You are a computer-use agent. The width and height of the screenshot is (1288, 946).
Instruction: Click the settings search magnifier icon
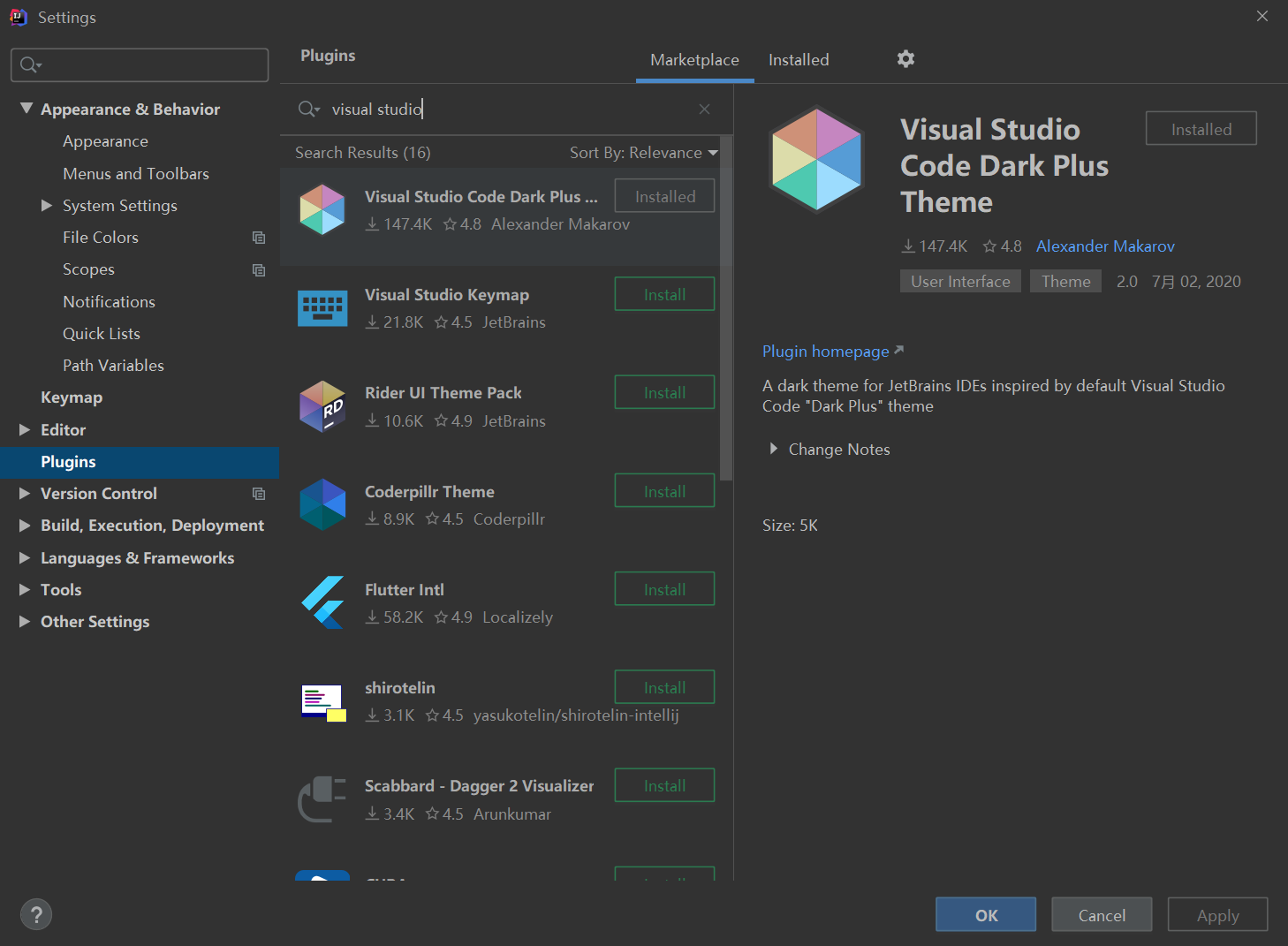[x=30, y=64]
